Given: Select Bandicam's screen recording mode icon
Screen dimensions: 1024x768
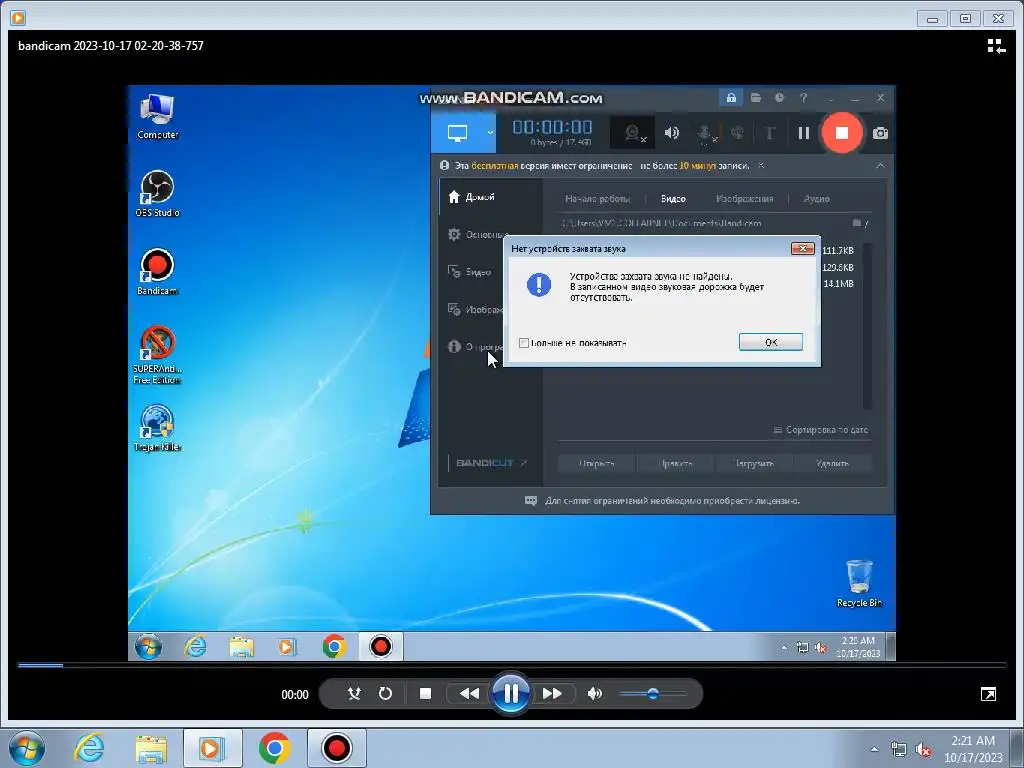Looking at the screenshot, I should (x=457, y=133).
